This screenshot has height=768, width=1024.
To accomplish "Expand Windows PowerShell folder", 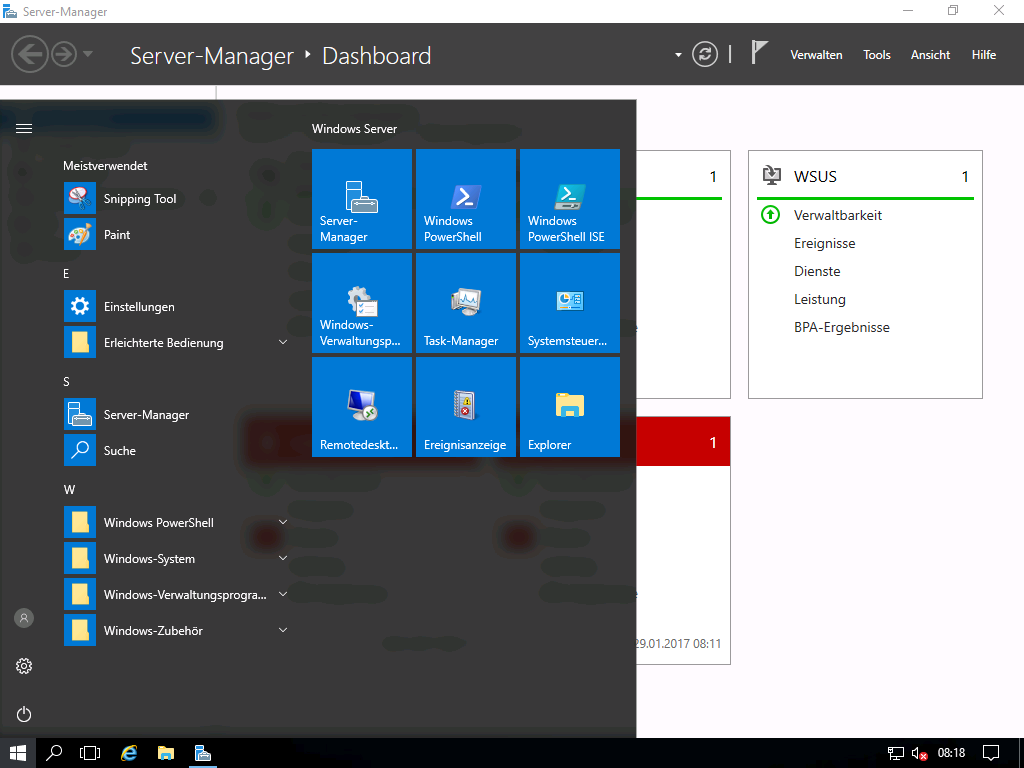I will (283, 522).
